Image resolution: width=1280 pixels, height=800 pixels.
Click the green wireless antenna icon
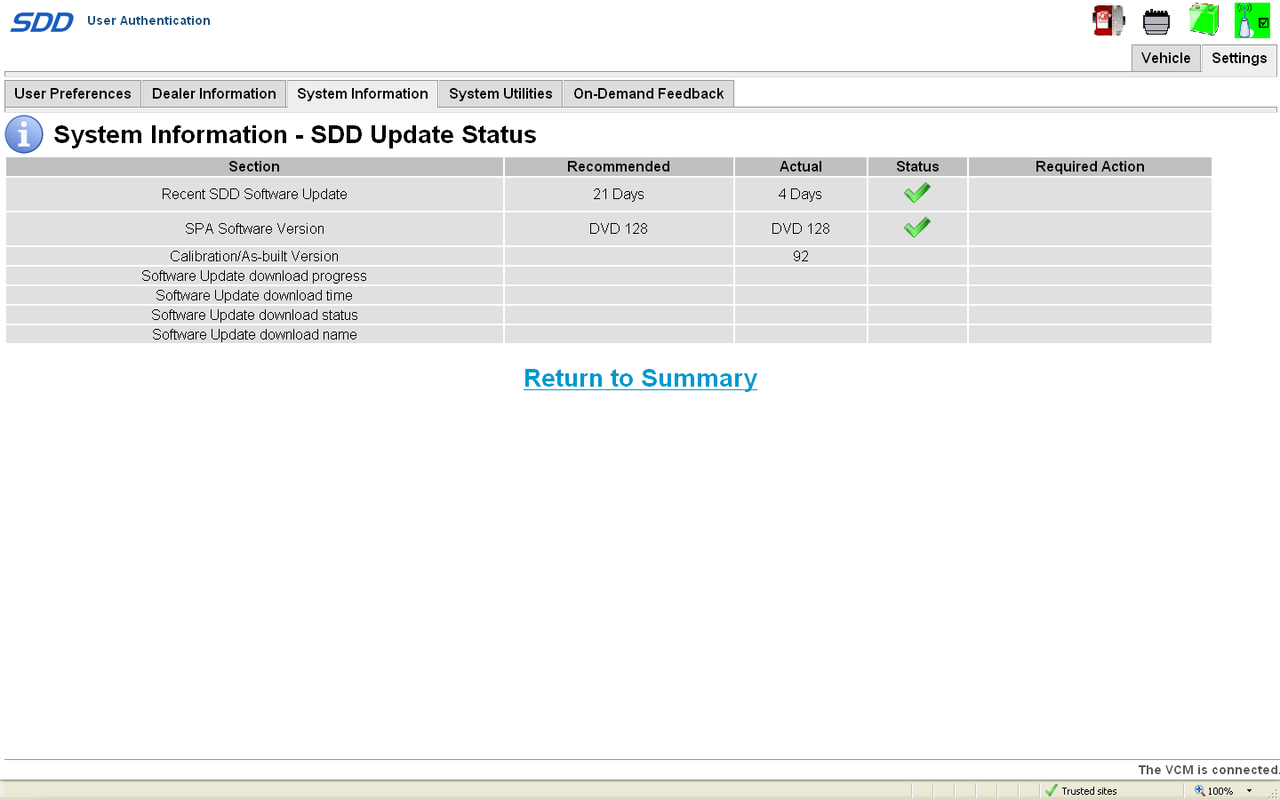point(1252,20)
